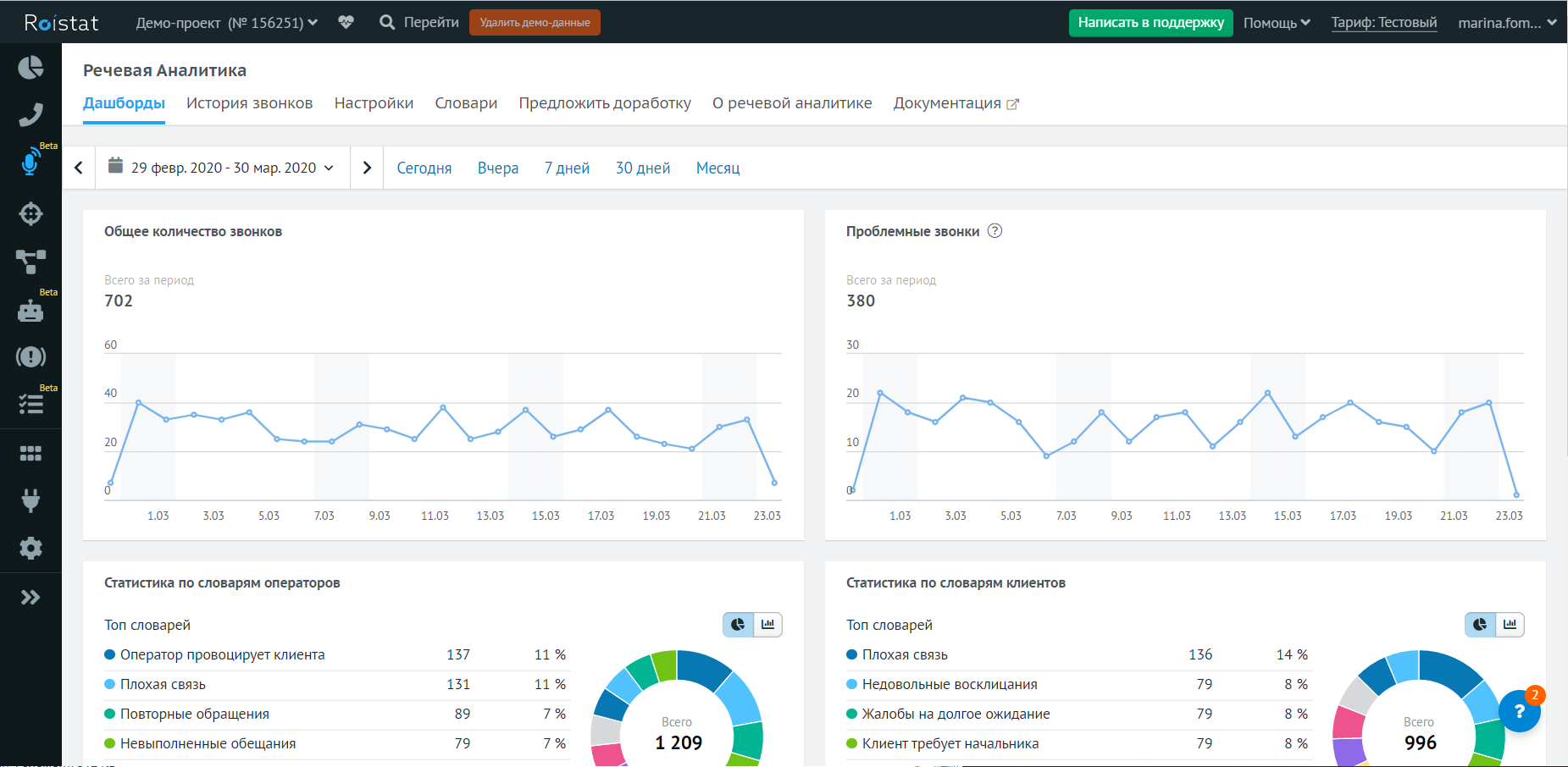Open the analytics pie chart sidebar icon
1568x767 pixels.
click(x=30, y=68)
